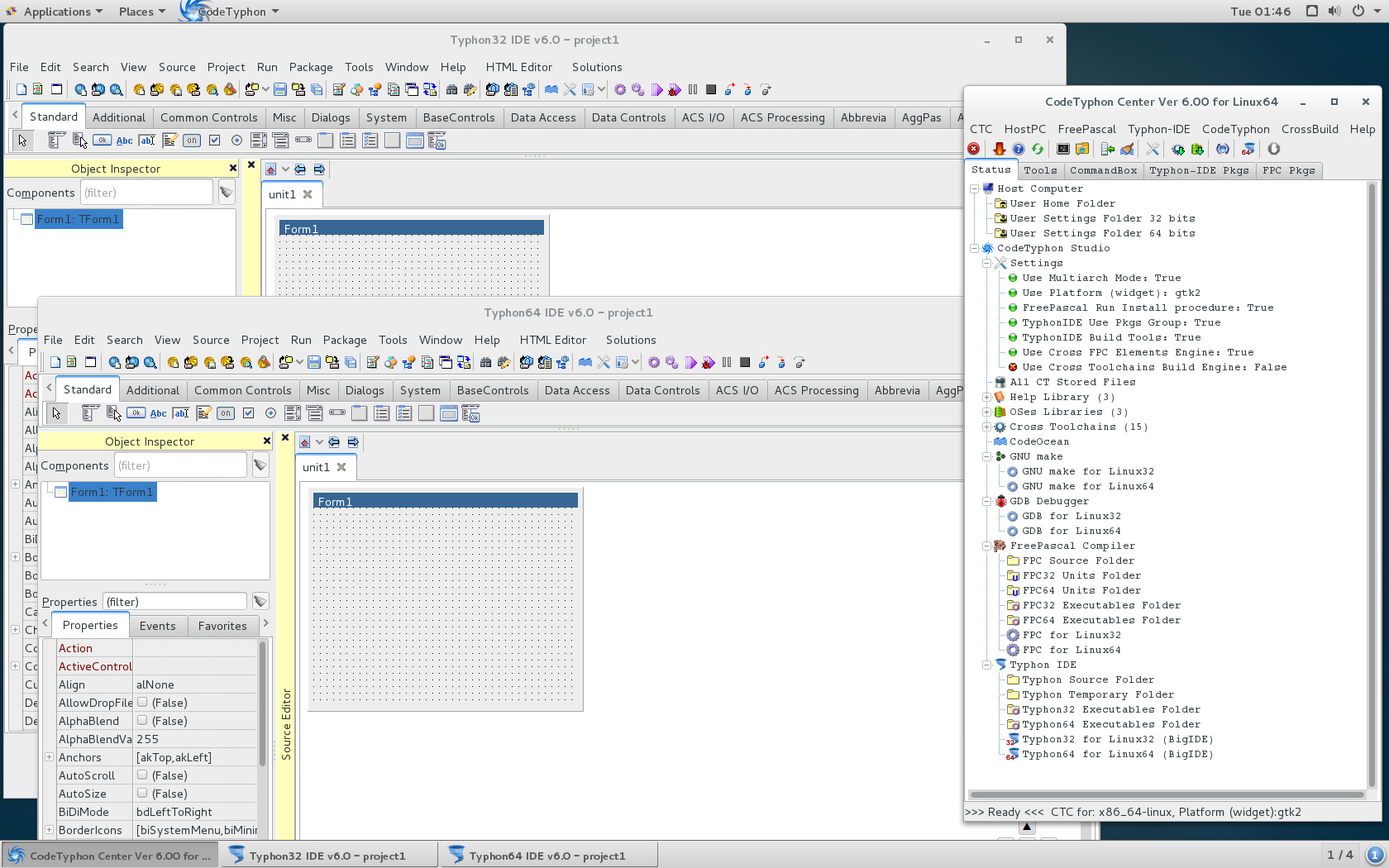Click the Save icon in Typhon32 IDE toolbar
Screen dimensions: 1389x868
[280, 89]
